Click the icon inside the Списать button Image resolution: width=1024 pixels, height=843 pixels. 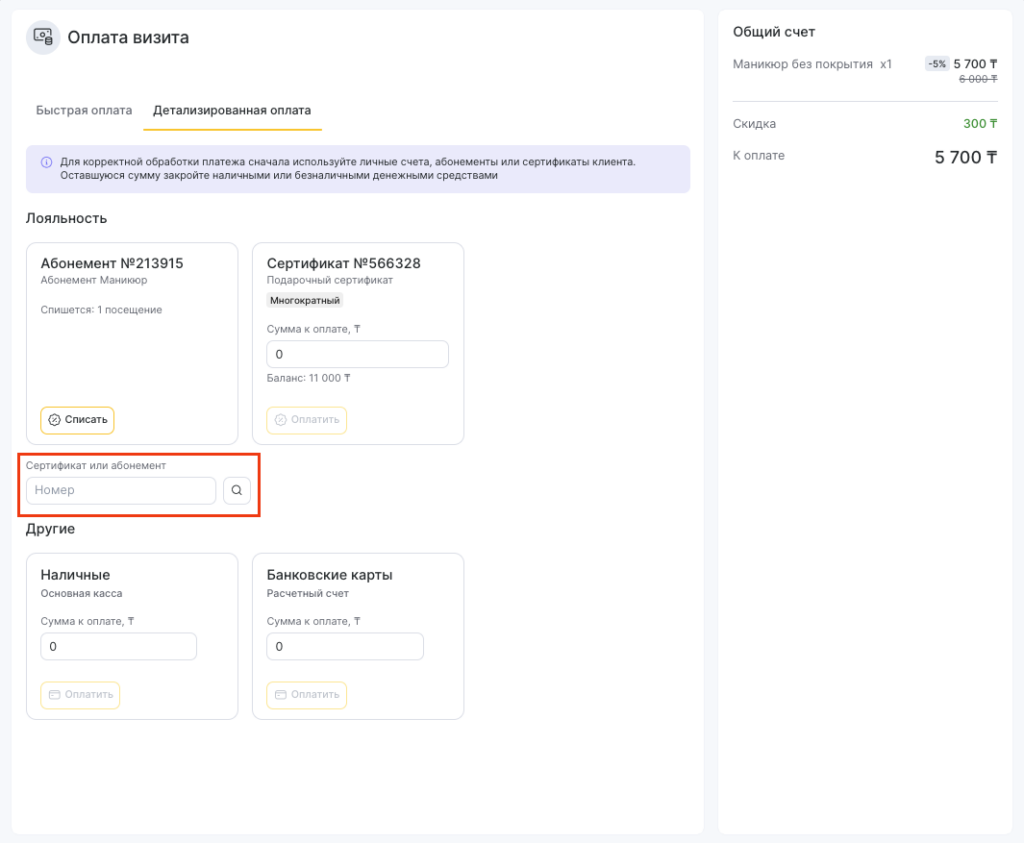point(55,420)
